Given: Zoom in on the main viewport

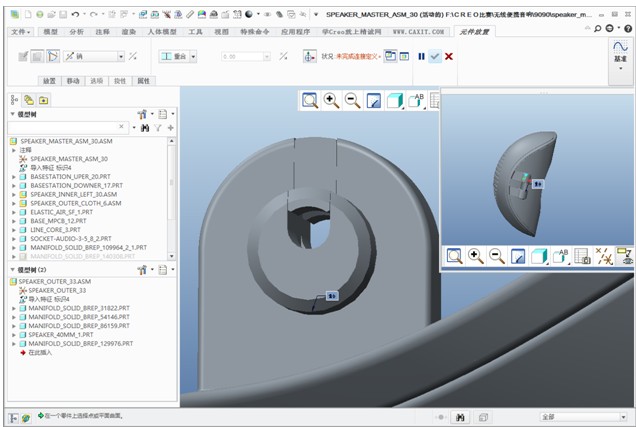Looking at the screenshot, I should click(x=331, y=100).
